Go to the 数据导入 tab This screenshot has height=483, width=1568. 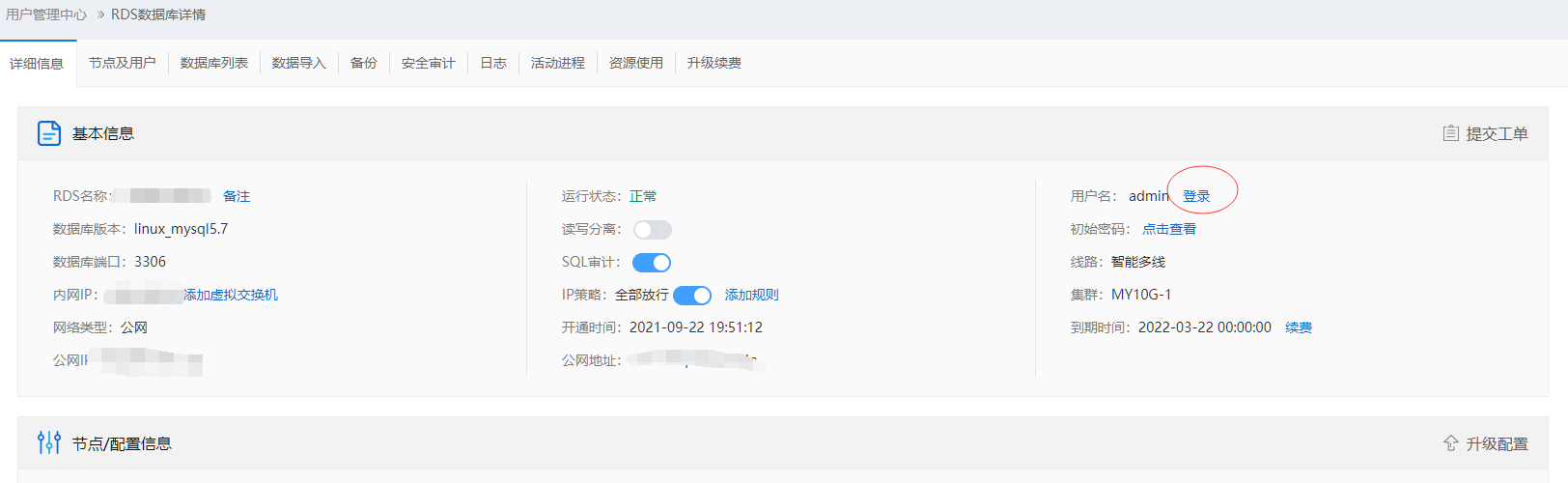click(298, 63)
